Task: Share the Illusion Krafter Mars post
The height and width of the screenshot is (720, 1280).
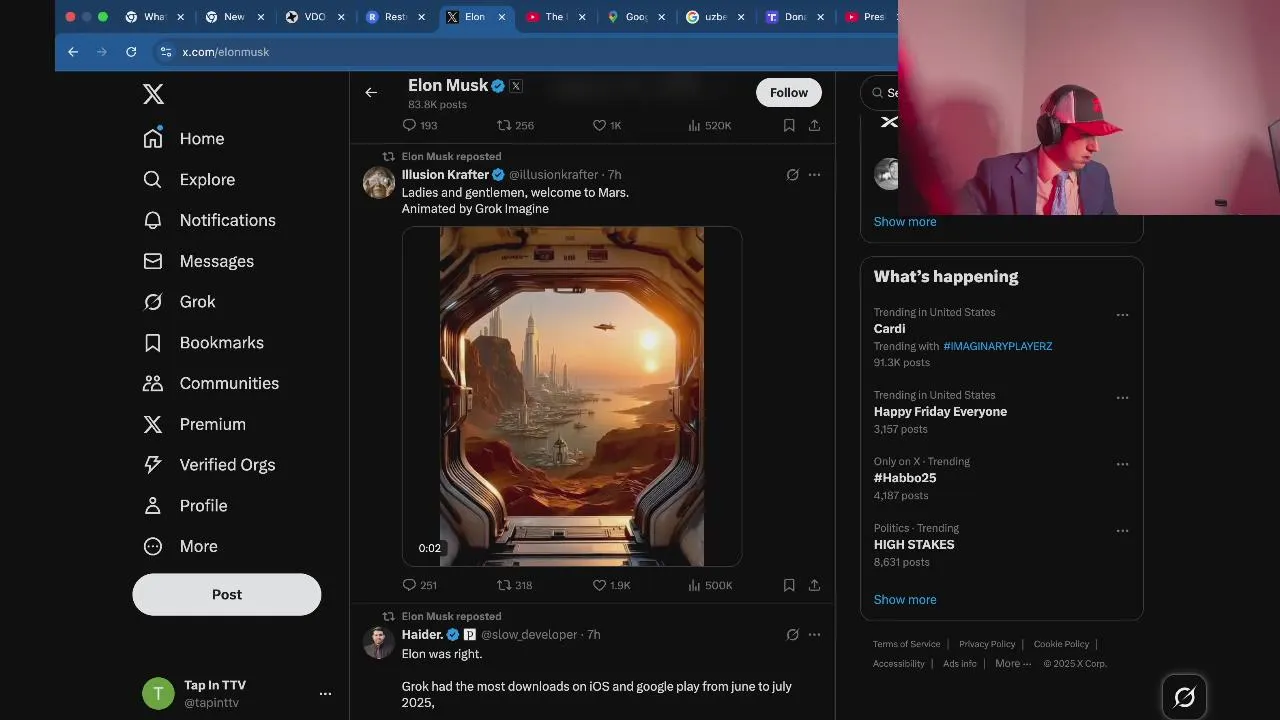Action: click(x=814, y=585)
